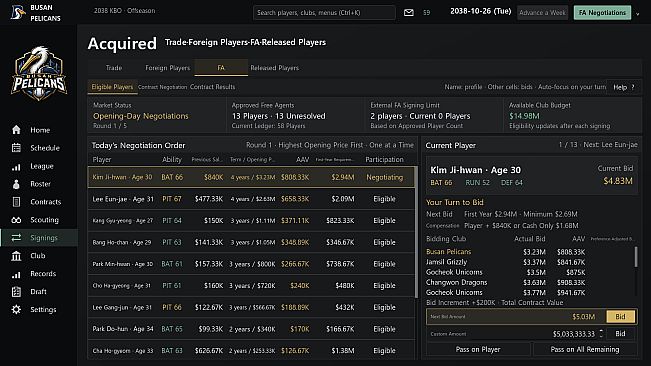
Task: Click Pass on Player
Action: point(478,349)
